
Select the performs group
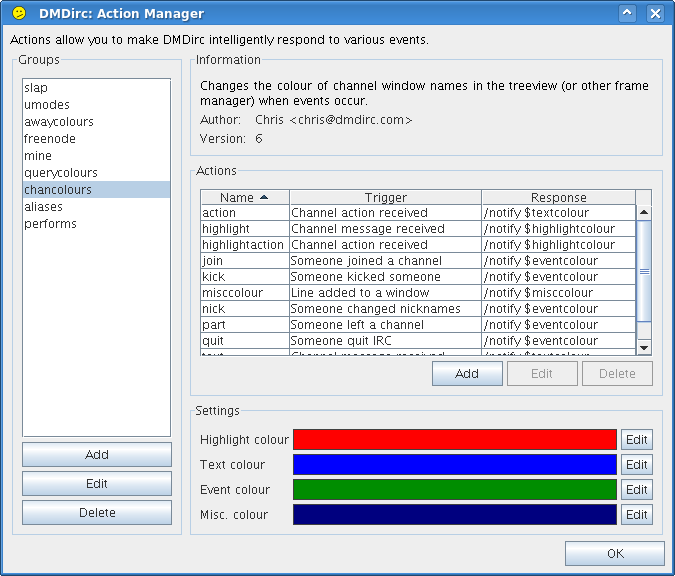(x=96, y=223)
